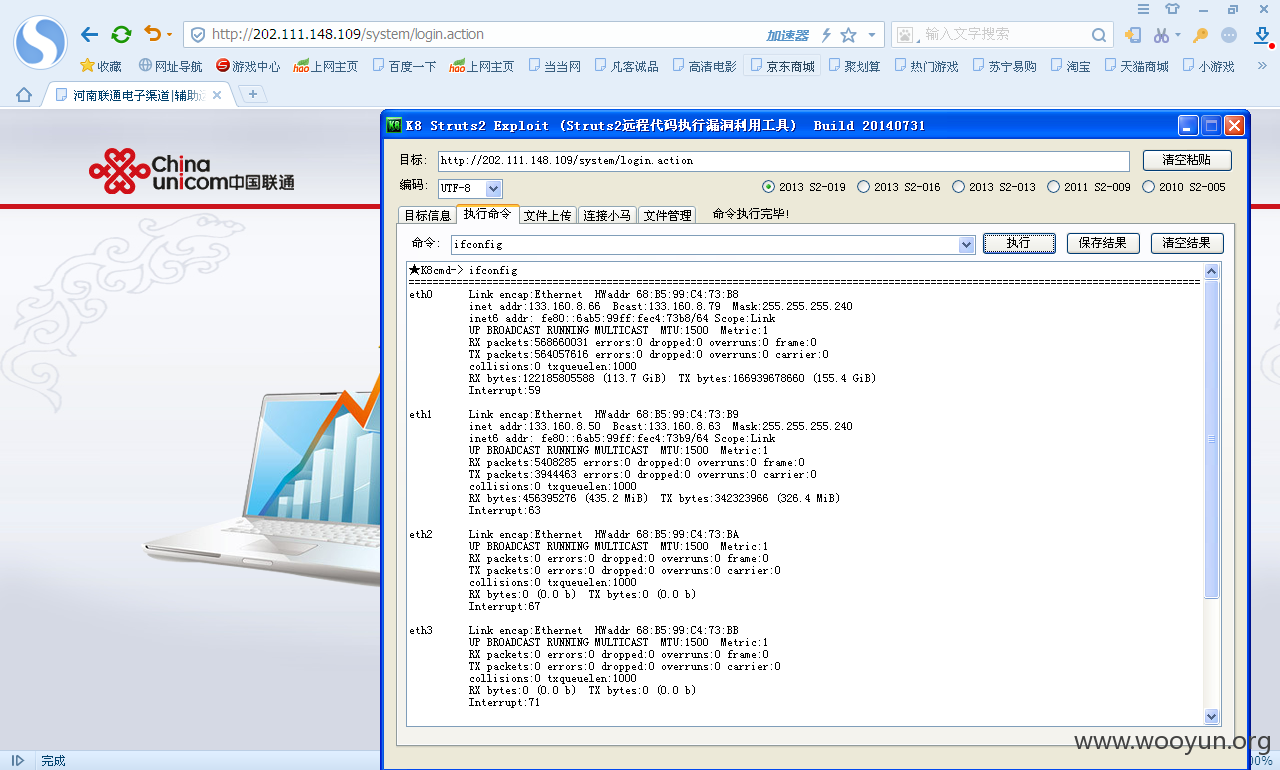Click the lightning accelerator icon

point(826,35)
